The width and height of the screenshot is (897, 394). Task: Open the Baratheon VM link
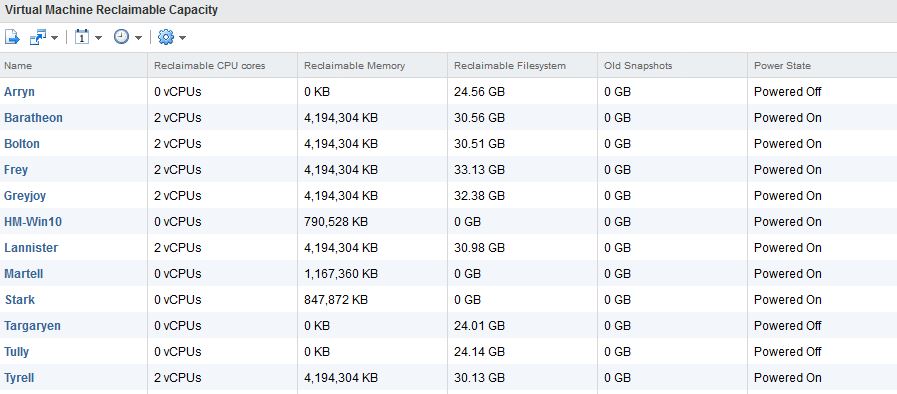pyautogui.click(x=33, y=118)
